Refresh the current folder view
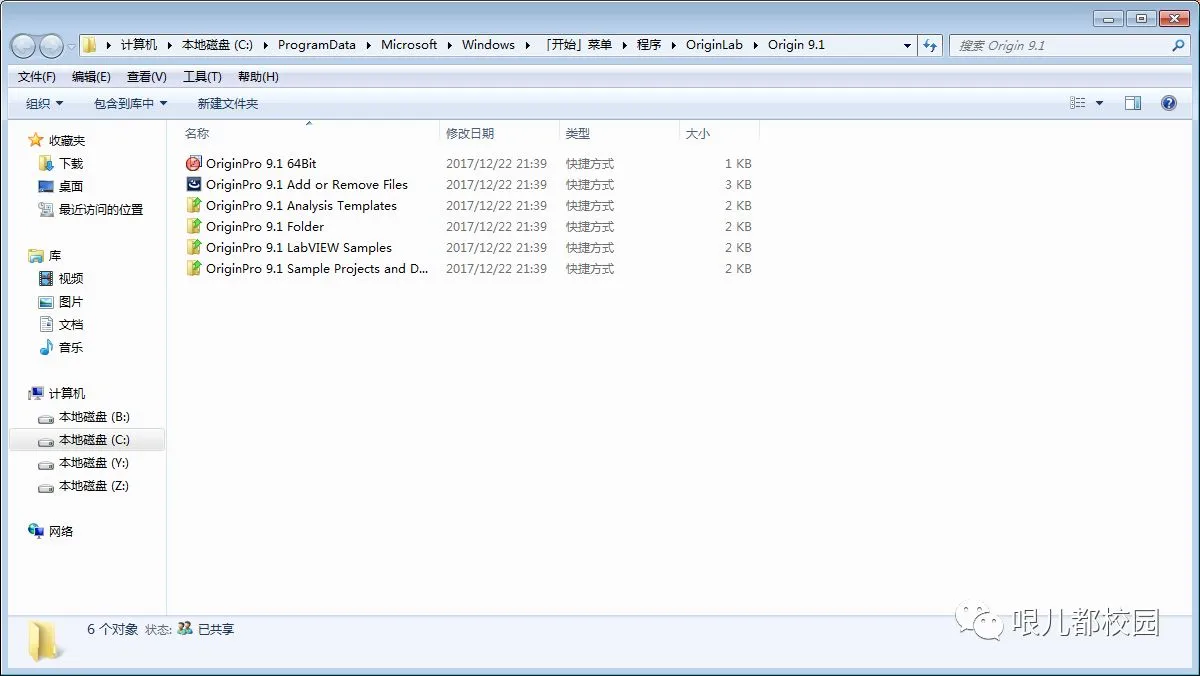The width and height of the screenshot is (1200, 676). 931,45
